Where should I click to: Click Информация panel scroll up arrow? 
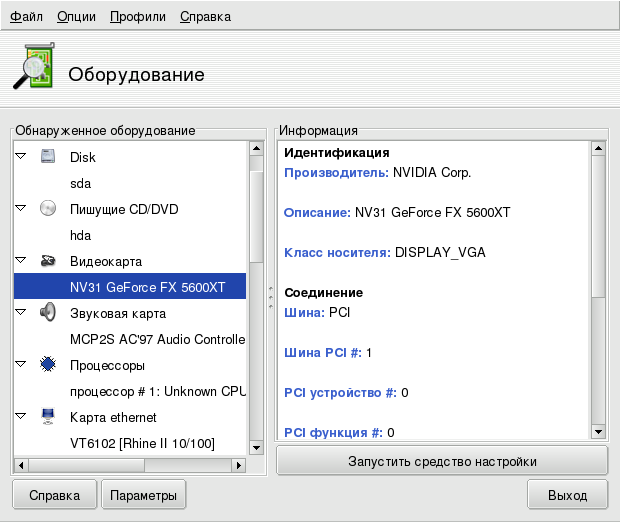[598, 149]
